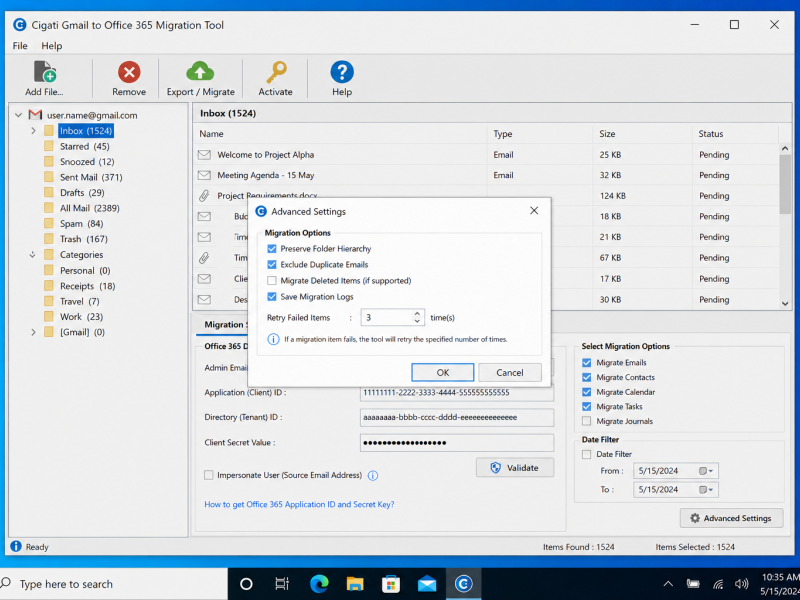800x600 pixels.
Task: Open How to get Office 365 Application ID link
Action: pos(299,505)
